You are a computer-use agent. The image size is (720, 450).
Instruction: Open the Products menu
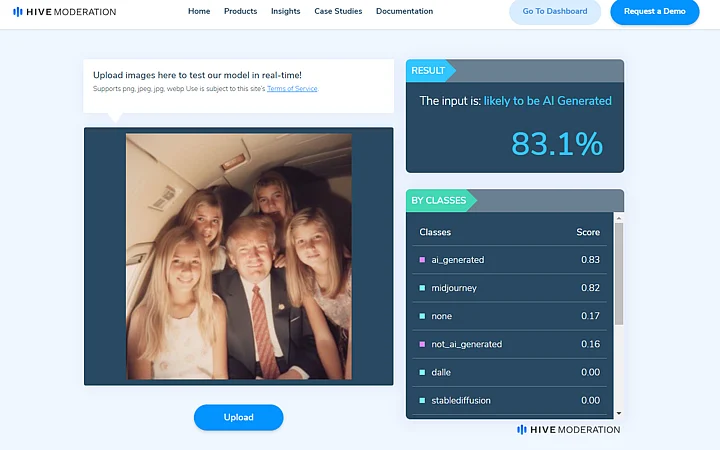click(240, 12)
